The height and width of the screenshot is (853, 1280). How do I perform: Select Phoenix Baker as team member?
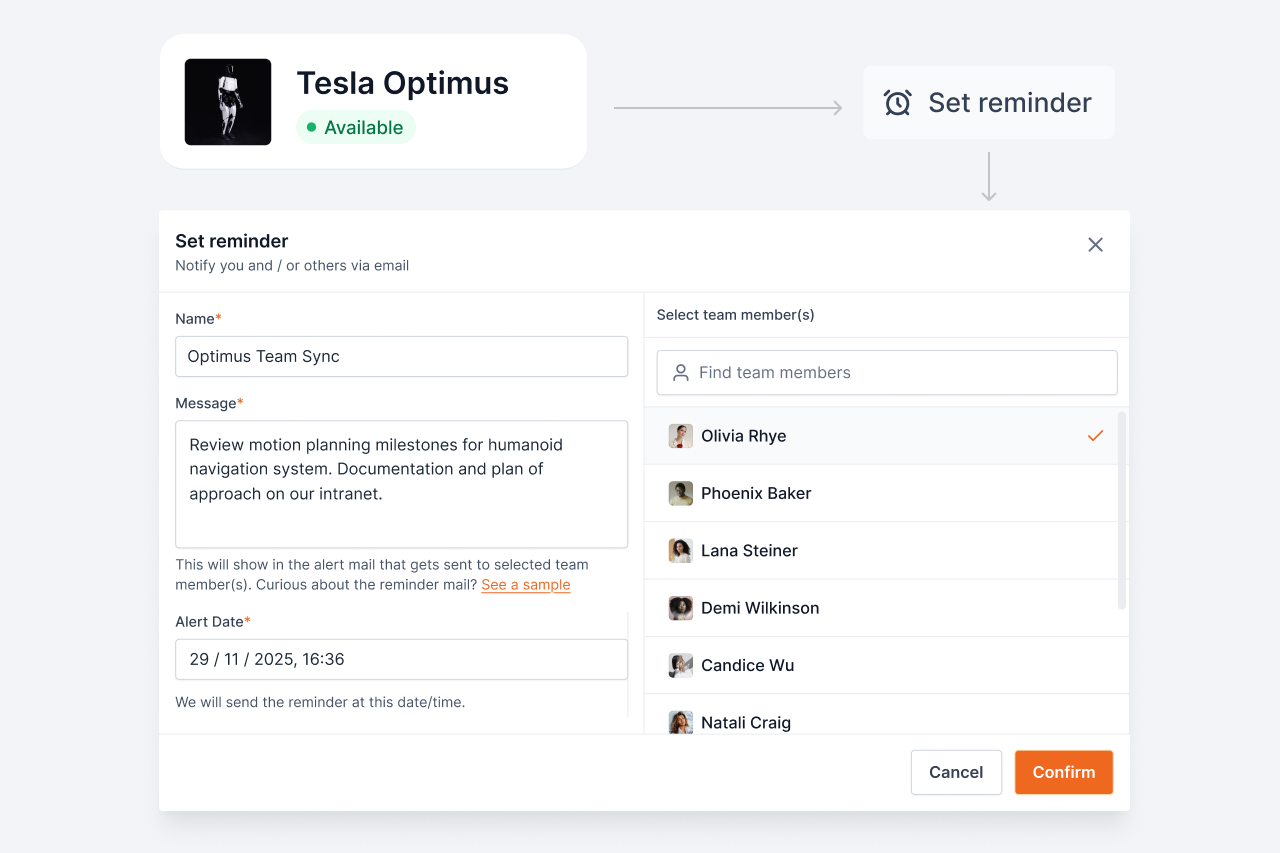point(756,493)
